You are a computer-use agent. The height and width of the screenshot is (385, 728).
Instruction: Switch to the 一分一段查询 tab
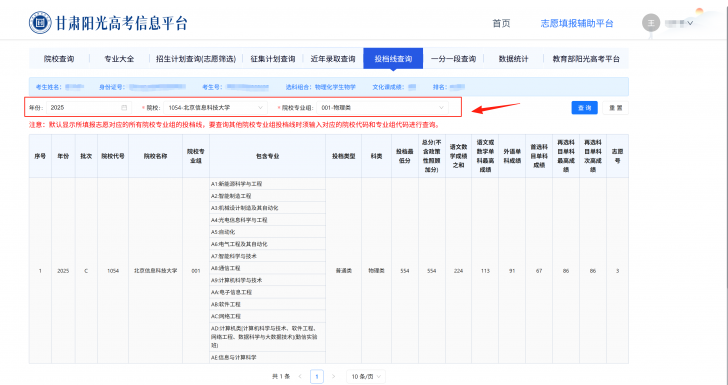(x=453, y=59)
